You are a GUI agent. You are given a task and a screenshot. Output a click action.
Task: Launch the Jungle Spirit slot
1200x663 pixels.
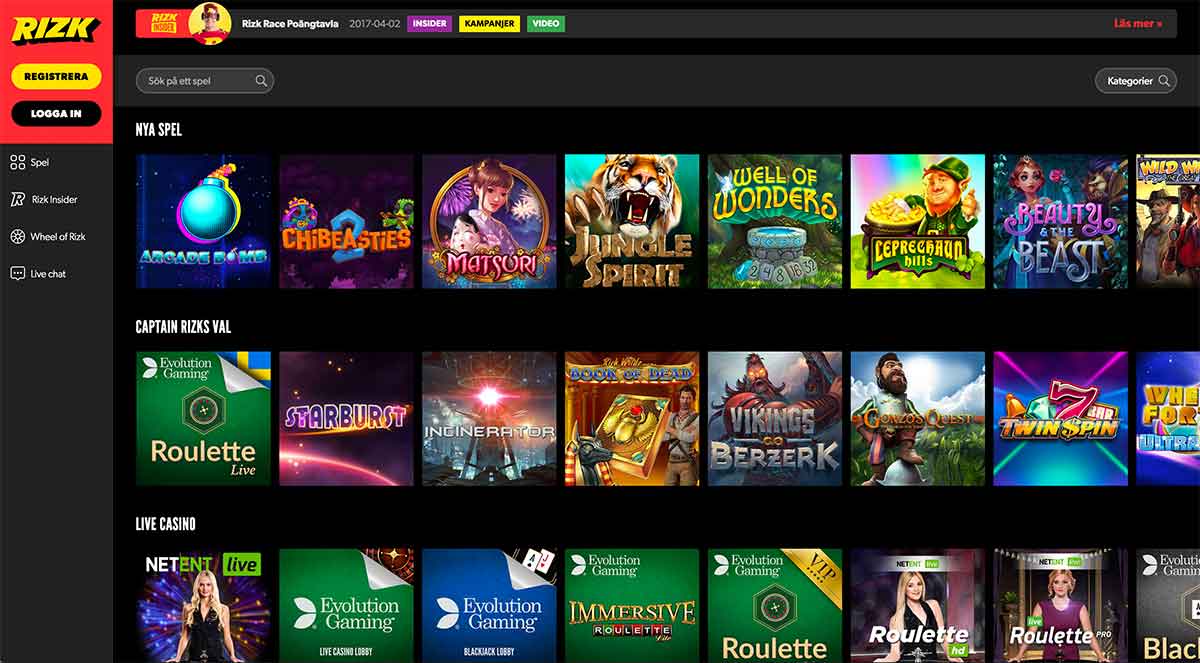[x=632, y=221]
